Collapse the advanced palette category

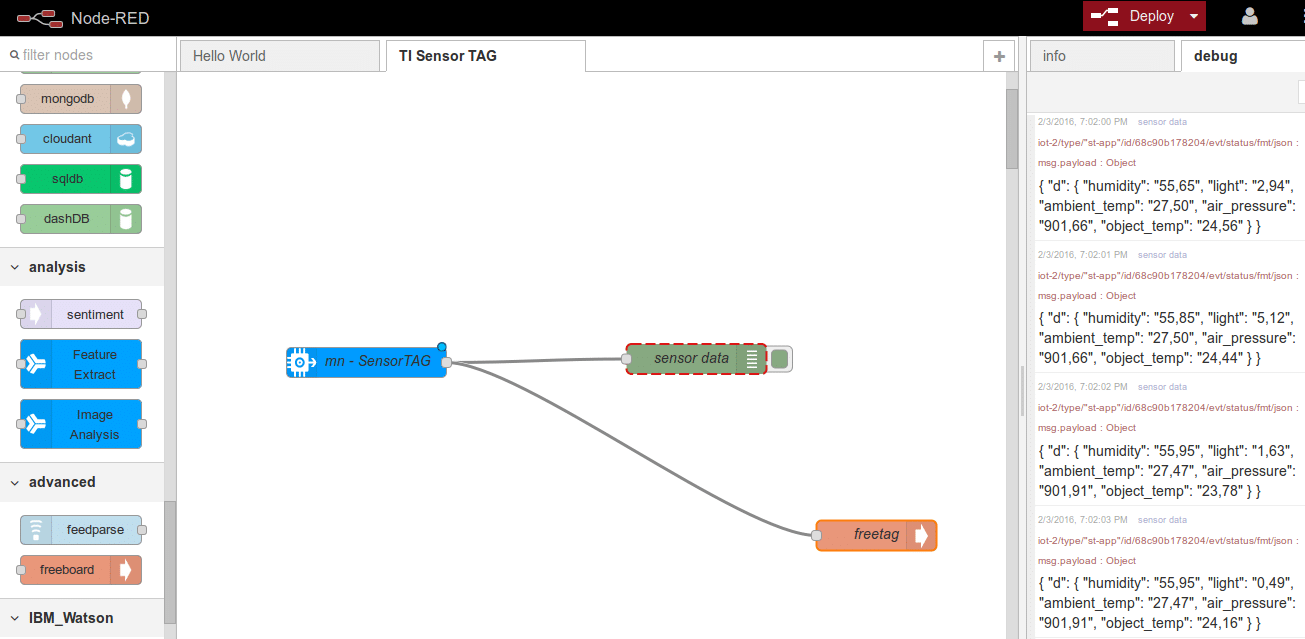(x=82, y=482)
